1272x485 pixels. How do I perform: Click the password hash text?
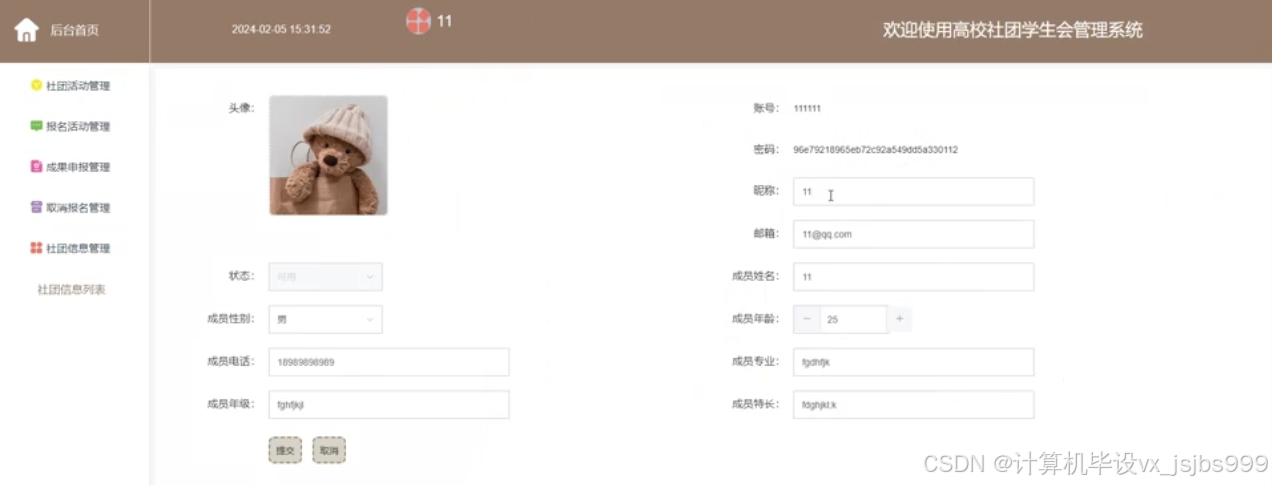[876, 150]
